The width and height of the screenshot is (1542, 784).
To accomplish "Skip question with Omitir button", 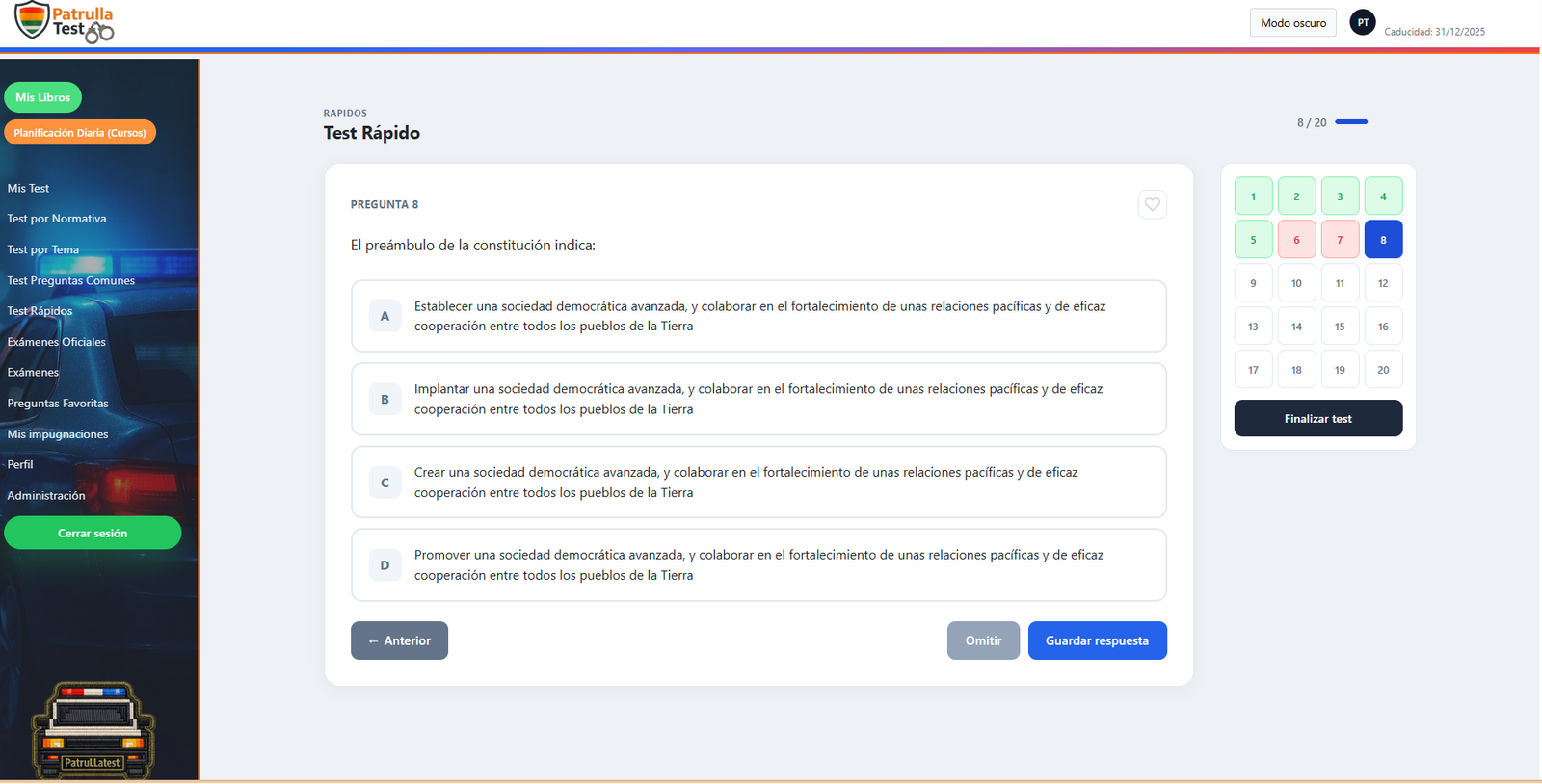I will (x=982, y=640).
